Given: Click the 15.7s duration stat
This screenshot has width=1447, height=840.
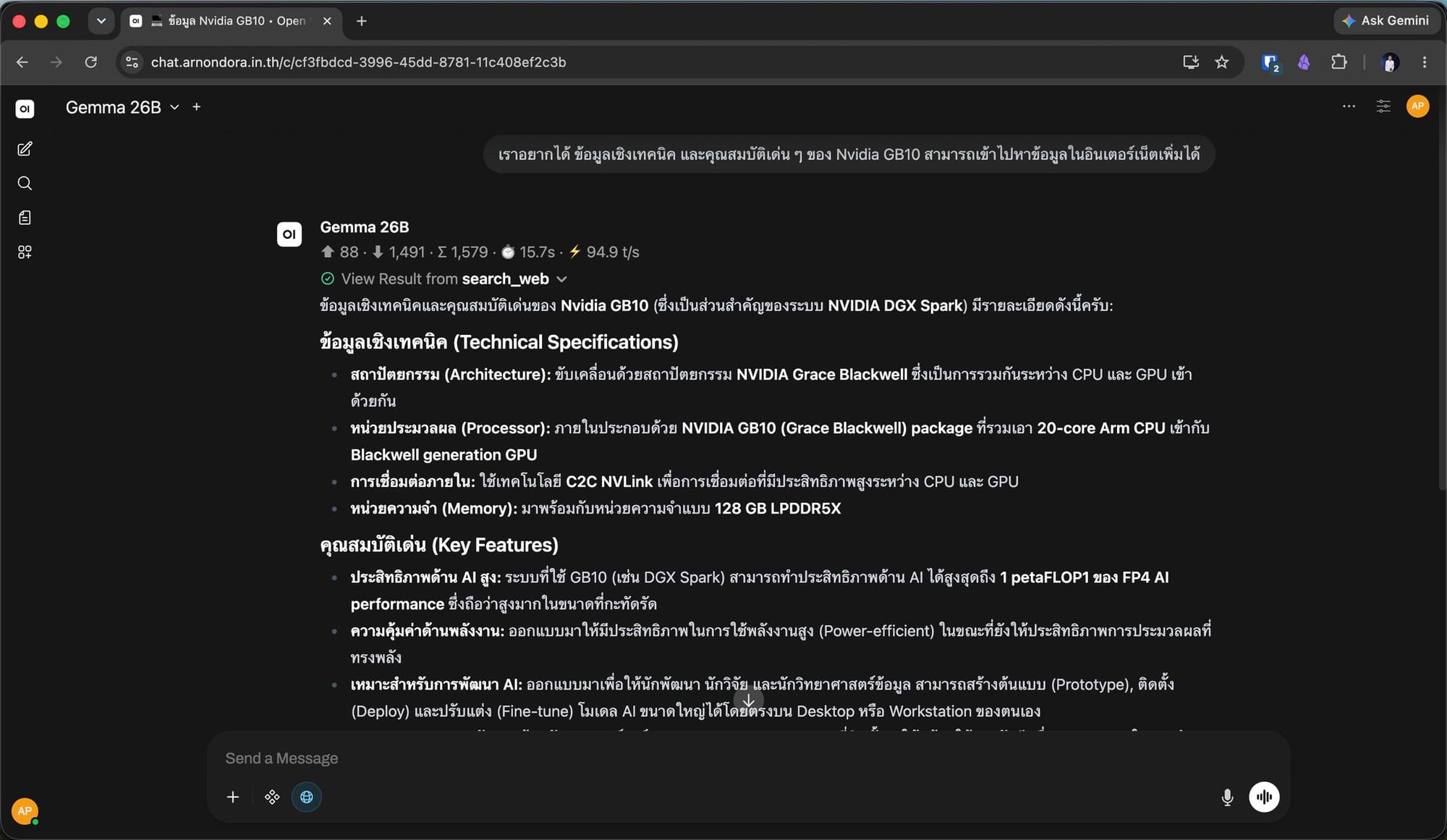Looking at the screenshot, I should (528, 252).
